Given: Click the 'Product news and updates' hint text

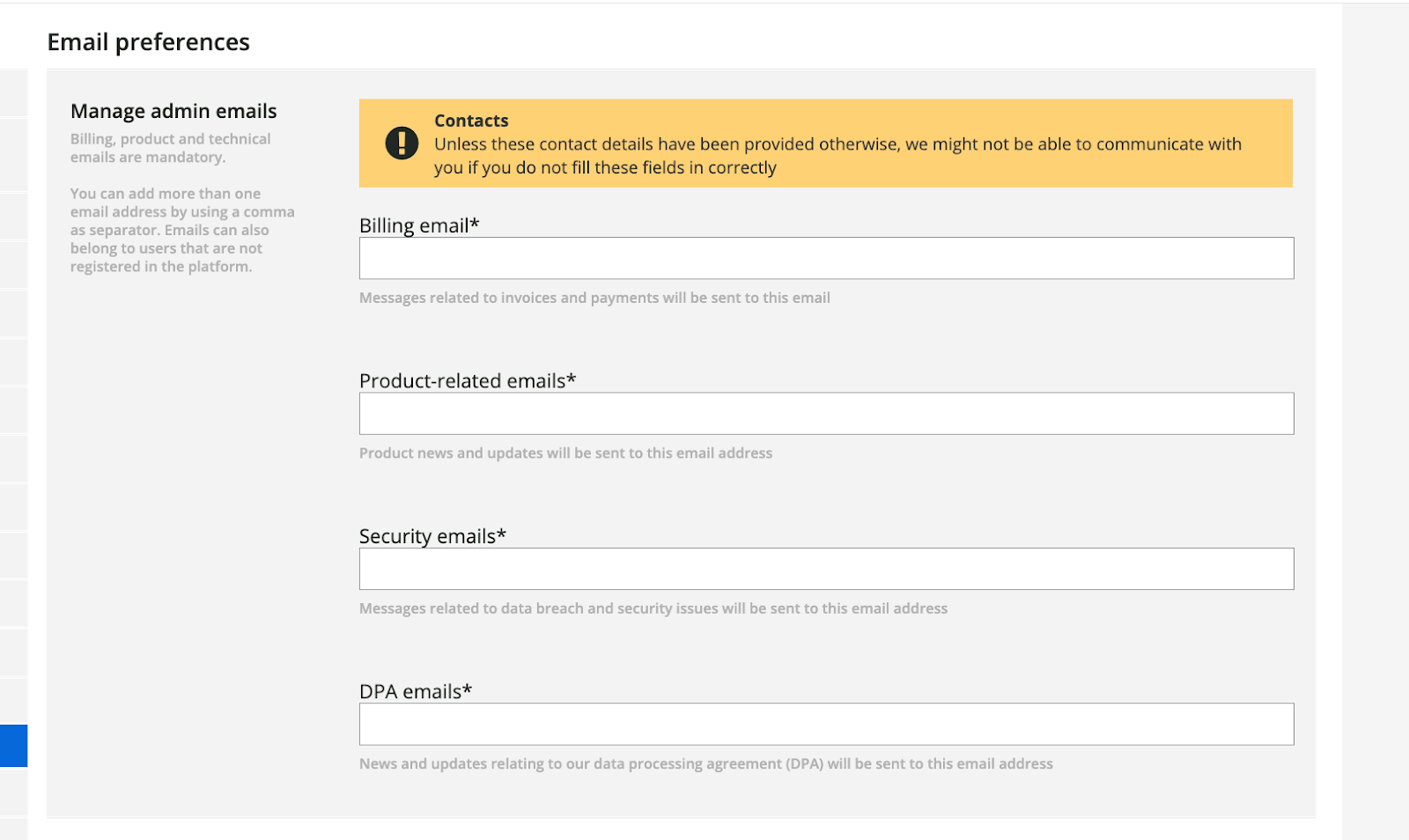Looking at the screenshot, I should 565,453.
